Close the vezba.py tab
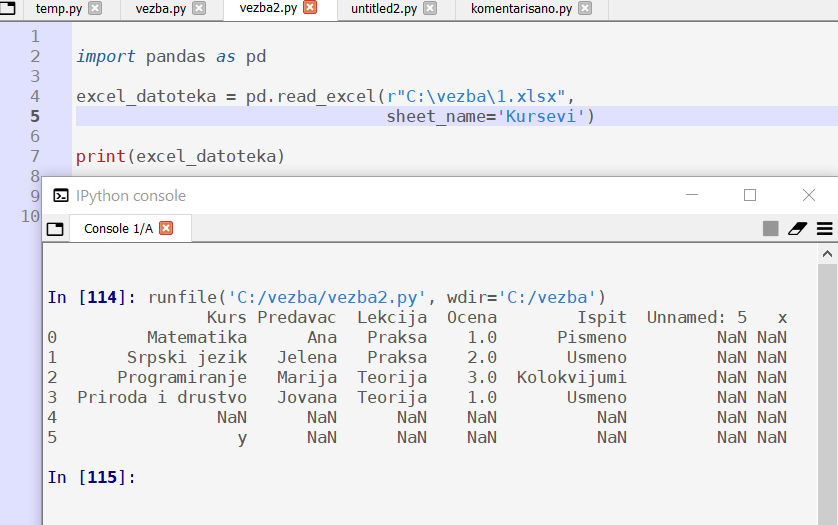 coord(199,9)
